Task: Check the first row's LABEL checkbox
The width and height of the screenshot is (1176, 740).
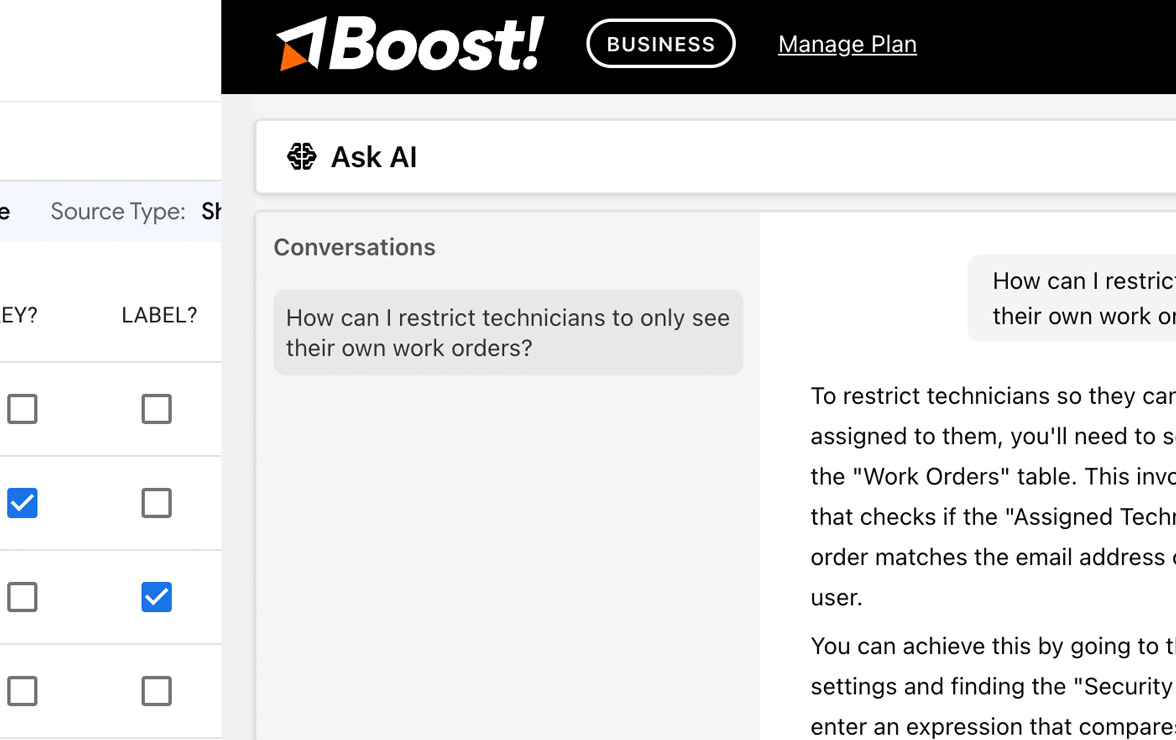Action: tap(156, 409)
